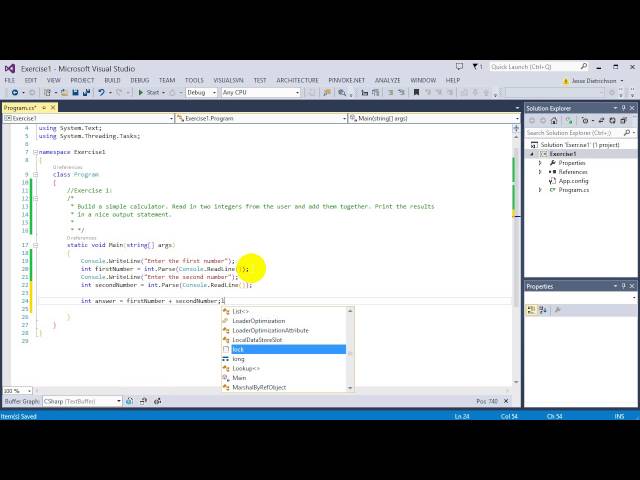Toggle auto-hide pin on Solution Explorer
Image resolution: width=640 pixels, height=480 pixels.
tap(623, 108)
